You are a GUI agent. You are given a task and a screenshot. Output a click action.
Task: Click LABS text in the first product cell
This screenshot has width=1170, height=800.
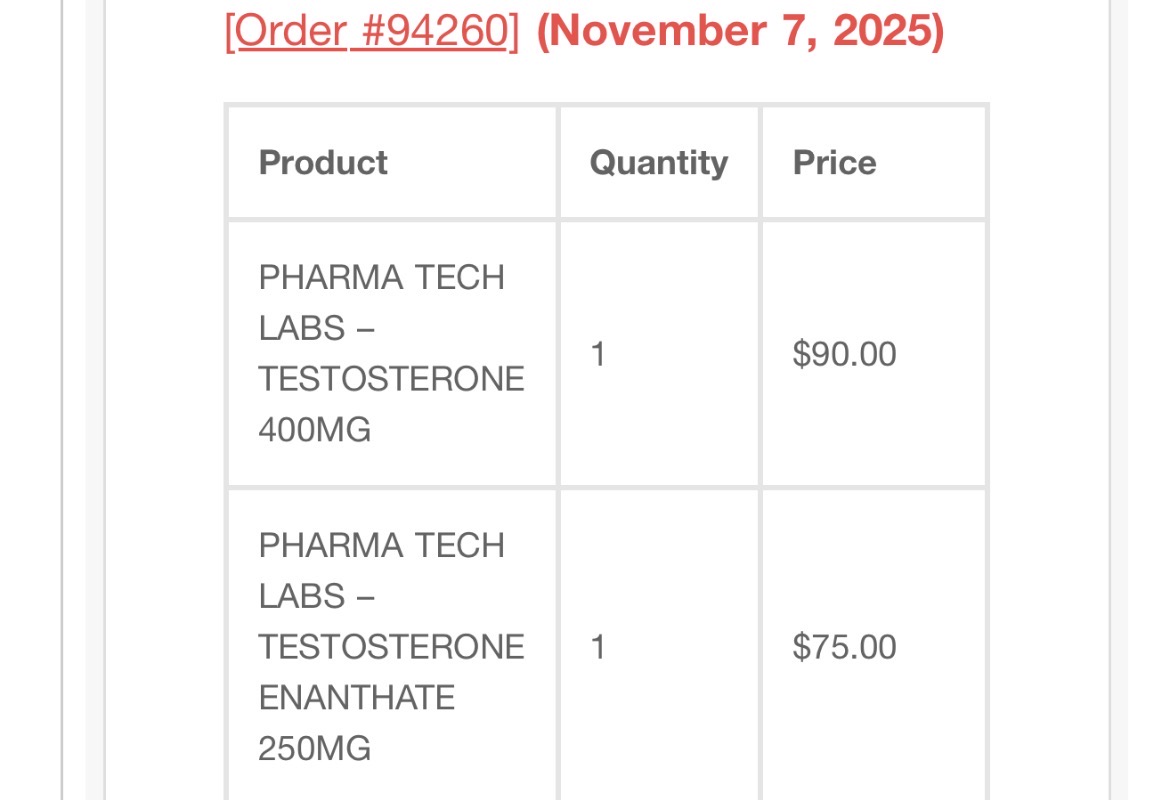[x=302, y=328]
